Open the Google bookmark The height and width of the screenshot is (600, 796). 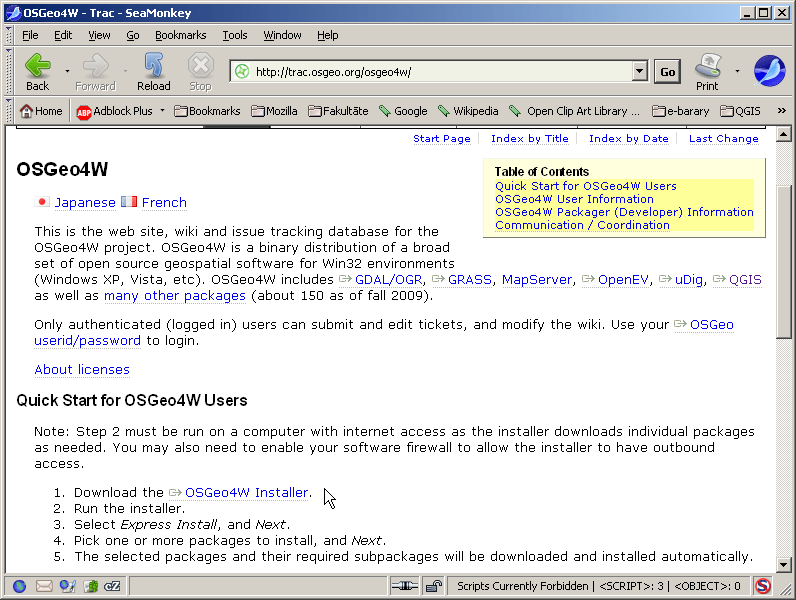pyautogui.click(x=404, y=111)
